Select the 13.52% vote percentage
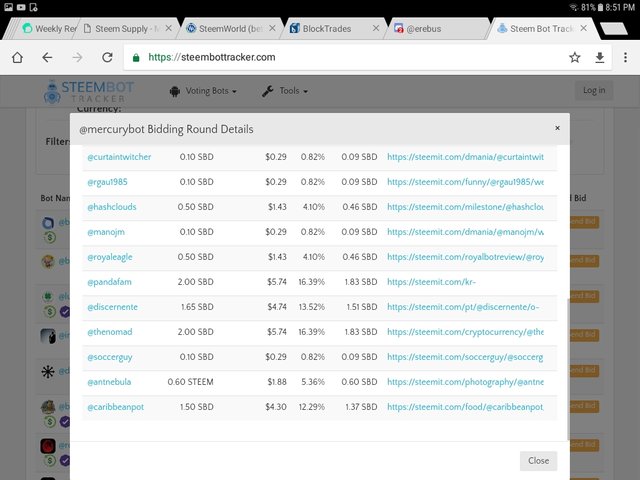Viewport: 640px width, 480px height. 312,307
